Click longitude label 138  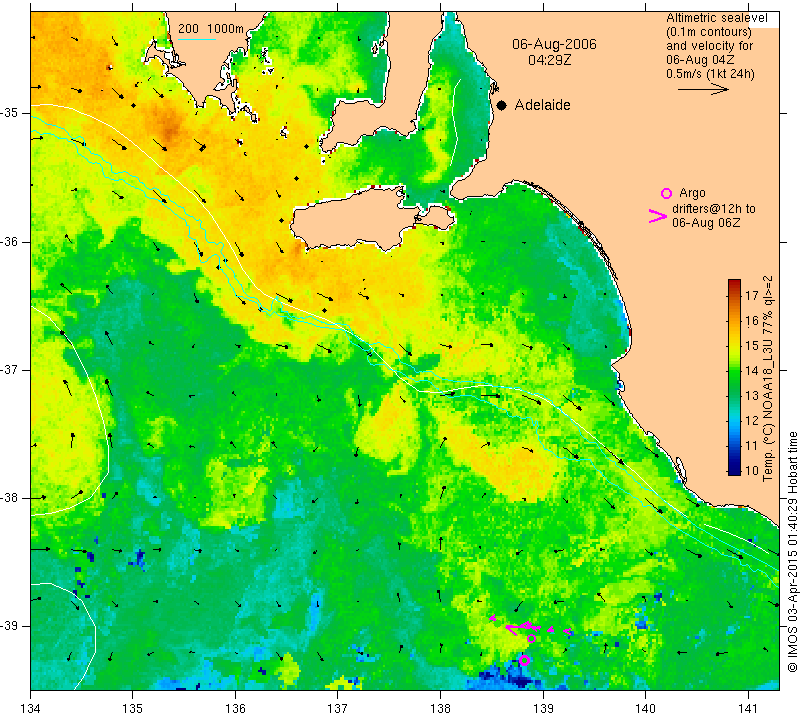tap(440, 709)
